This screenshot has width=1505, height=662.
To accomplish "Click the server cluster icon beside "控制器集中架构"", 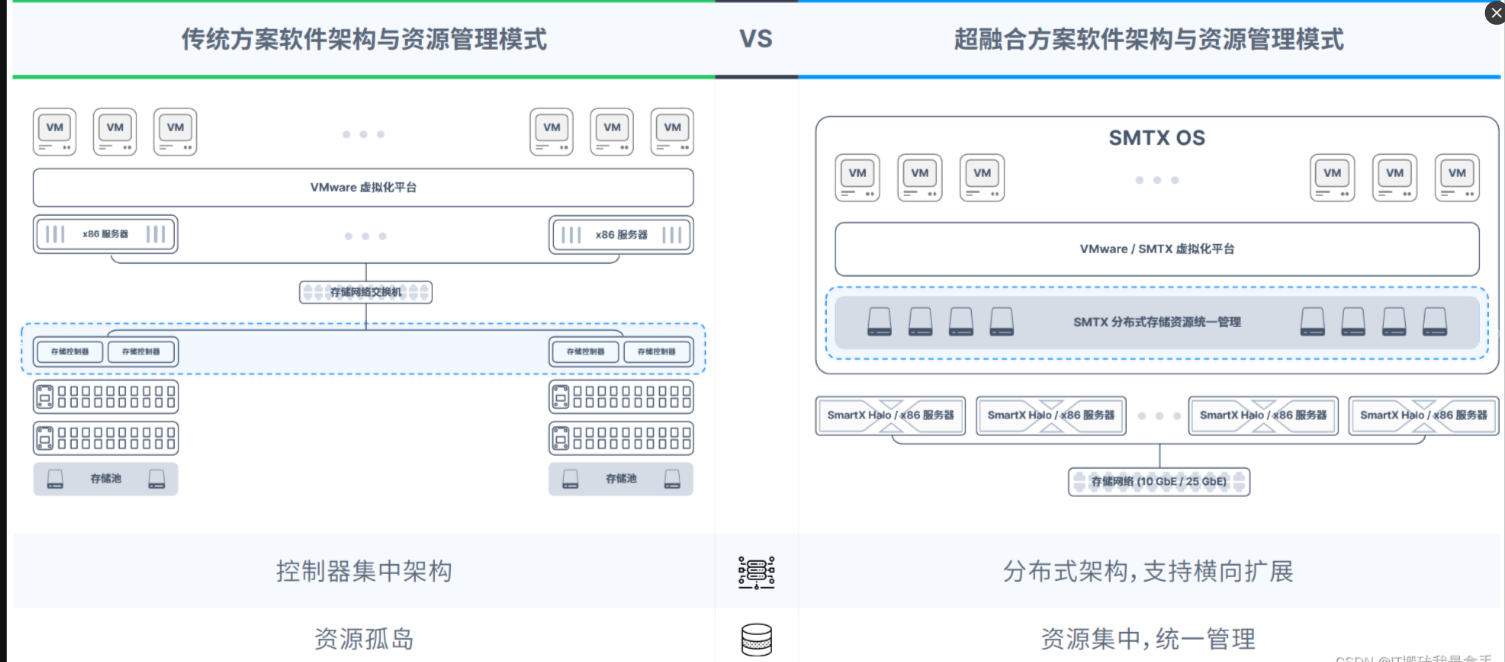I will tap(757, 572).
